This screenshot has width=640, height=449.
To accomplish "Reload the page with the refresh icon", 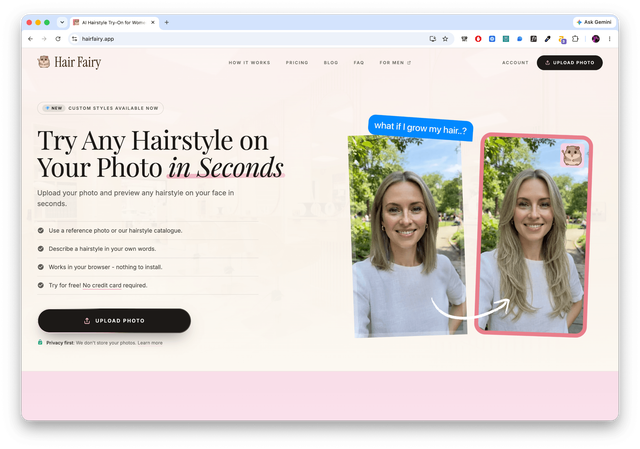I will [58, 39].
